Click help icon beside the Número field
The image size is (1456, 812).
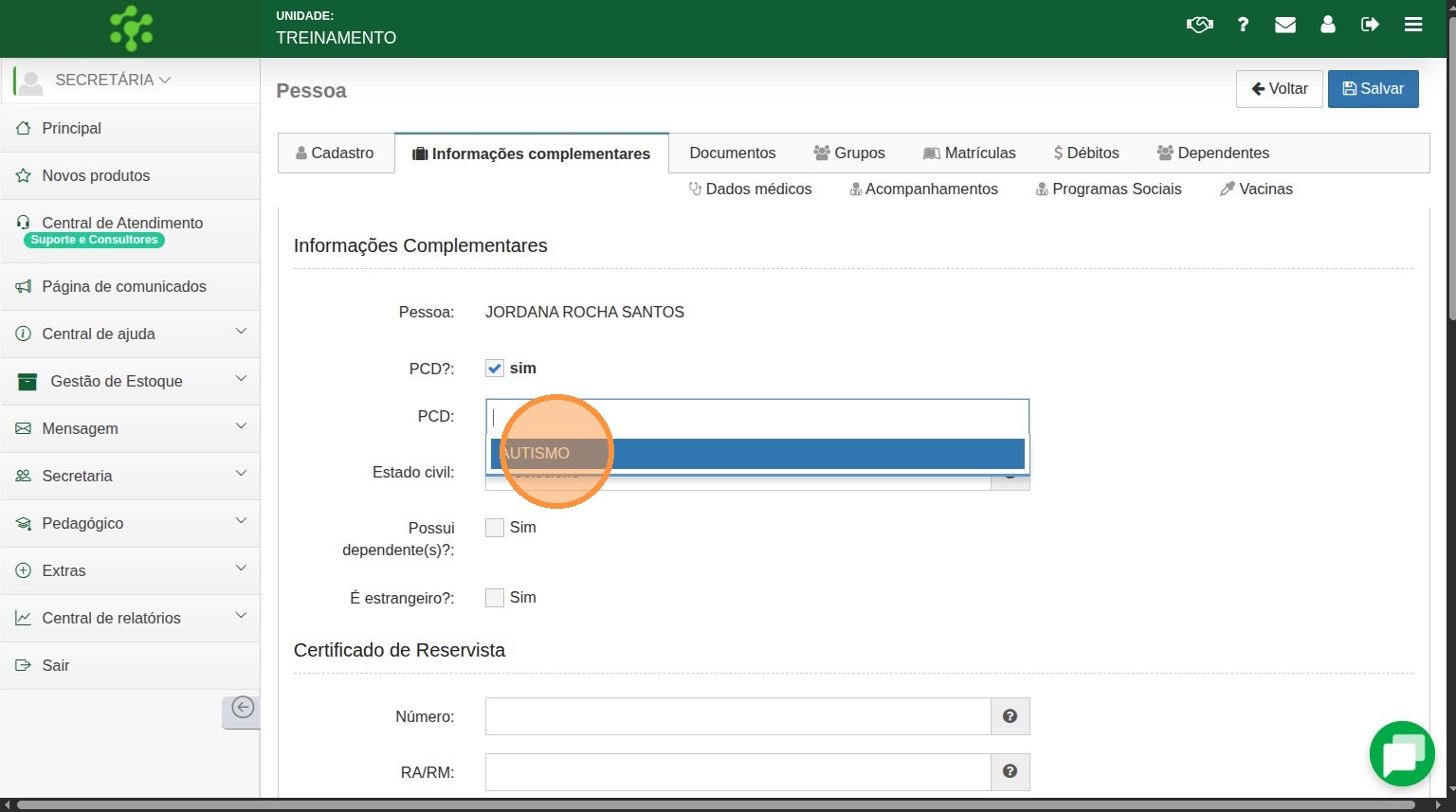click(1010, 716)
